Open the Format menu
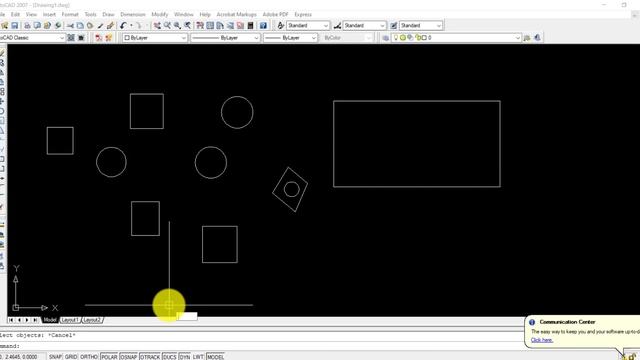640x360 pixels. pyautogui.click(x=70, y=14)
